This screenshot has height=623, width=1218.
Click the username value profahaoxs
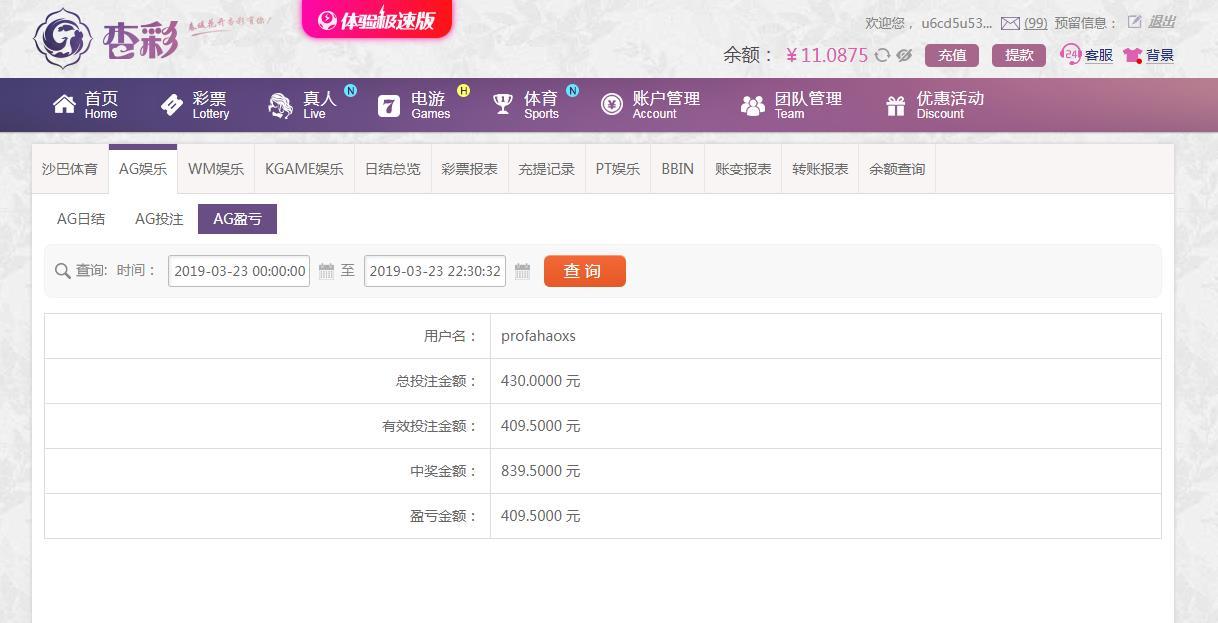(x=538, y=336)
